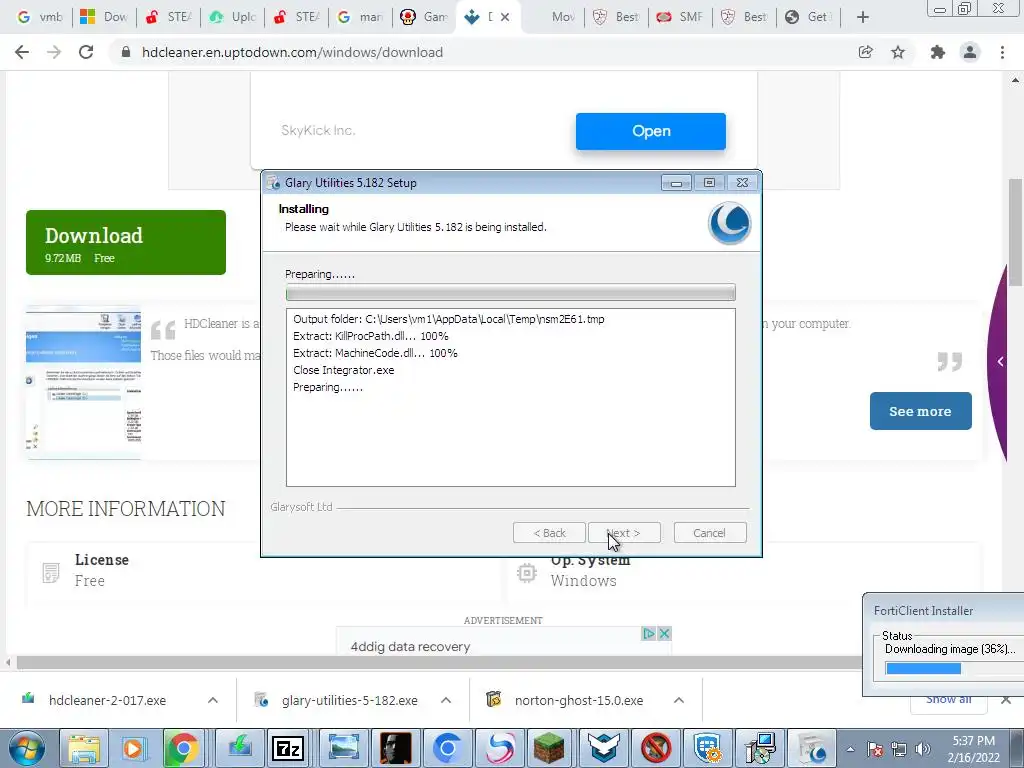Expand options for glary-utilities-5-182.exe download

[446, 700]
